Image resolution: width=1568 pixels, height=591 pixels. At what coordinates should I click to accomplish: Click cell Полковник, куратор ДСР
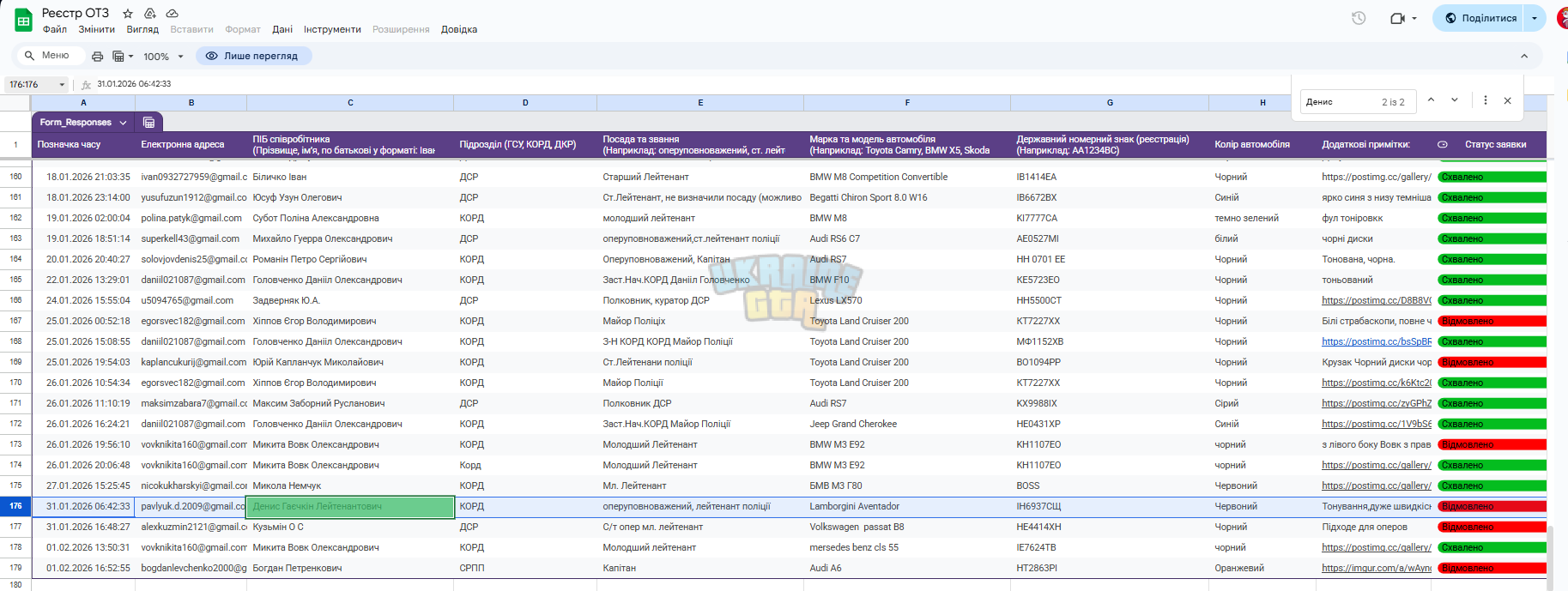coord(700,300)
